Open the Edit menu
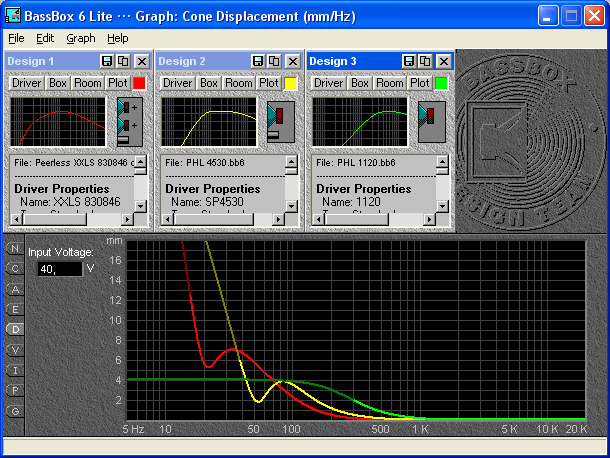The width and height of the screenshot is (610, 458). [x=45, y=38]
